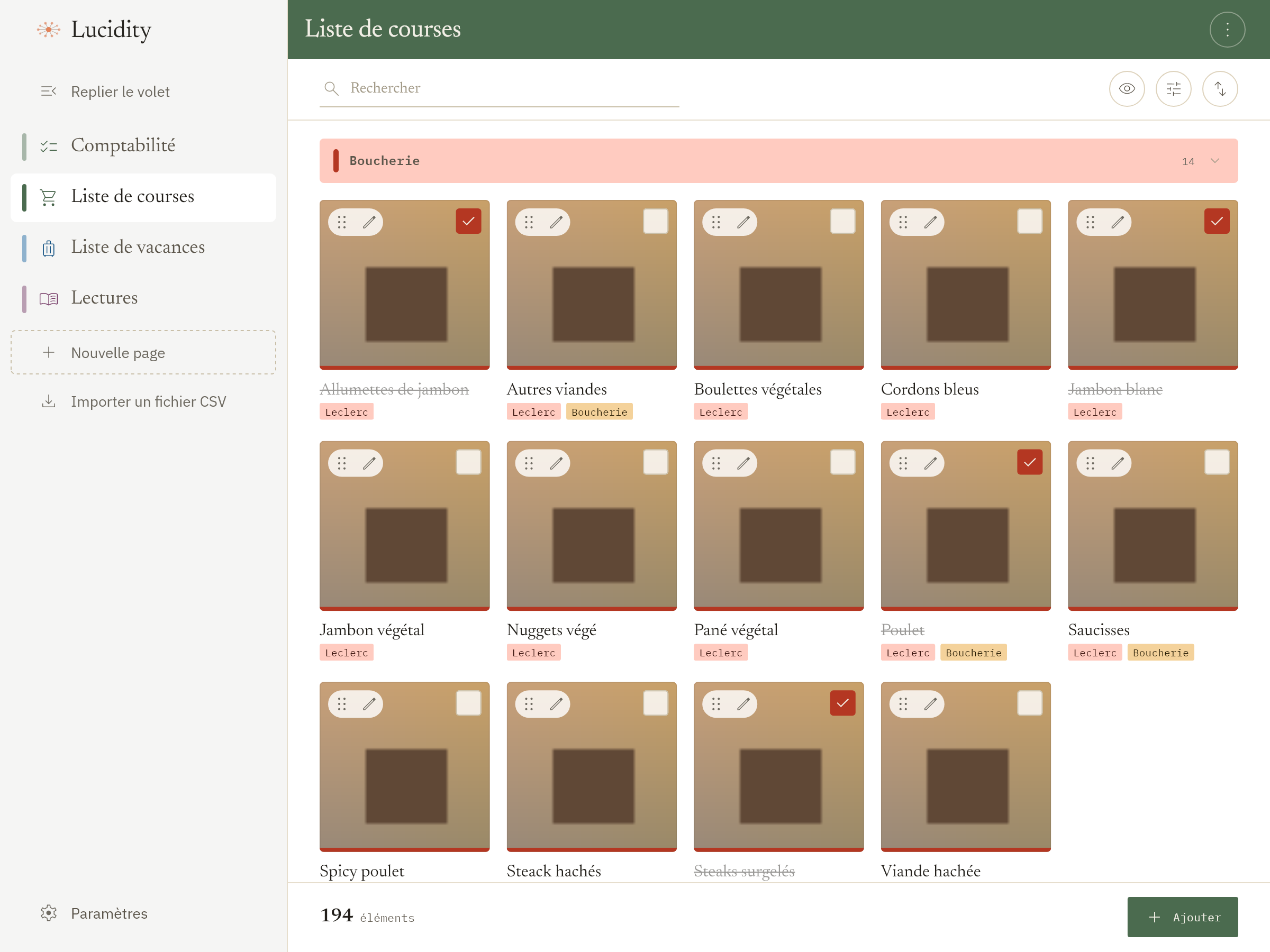The width and height of the screenshot is (1270, 952).
Task: Open the sort arrows button
Action: tap(1220, 88)
